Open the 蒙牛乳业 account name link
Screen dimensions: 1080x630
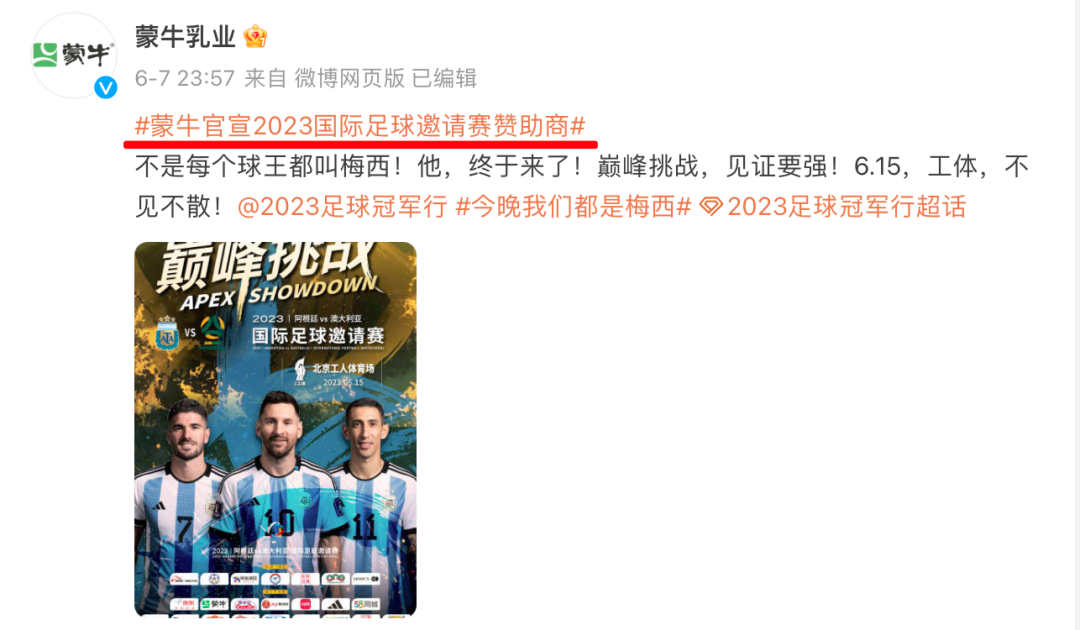click(x=185, y=36)
